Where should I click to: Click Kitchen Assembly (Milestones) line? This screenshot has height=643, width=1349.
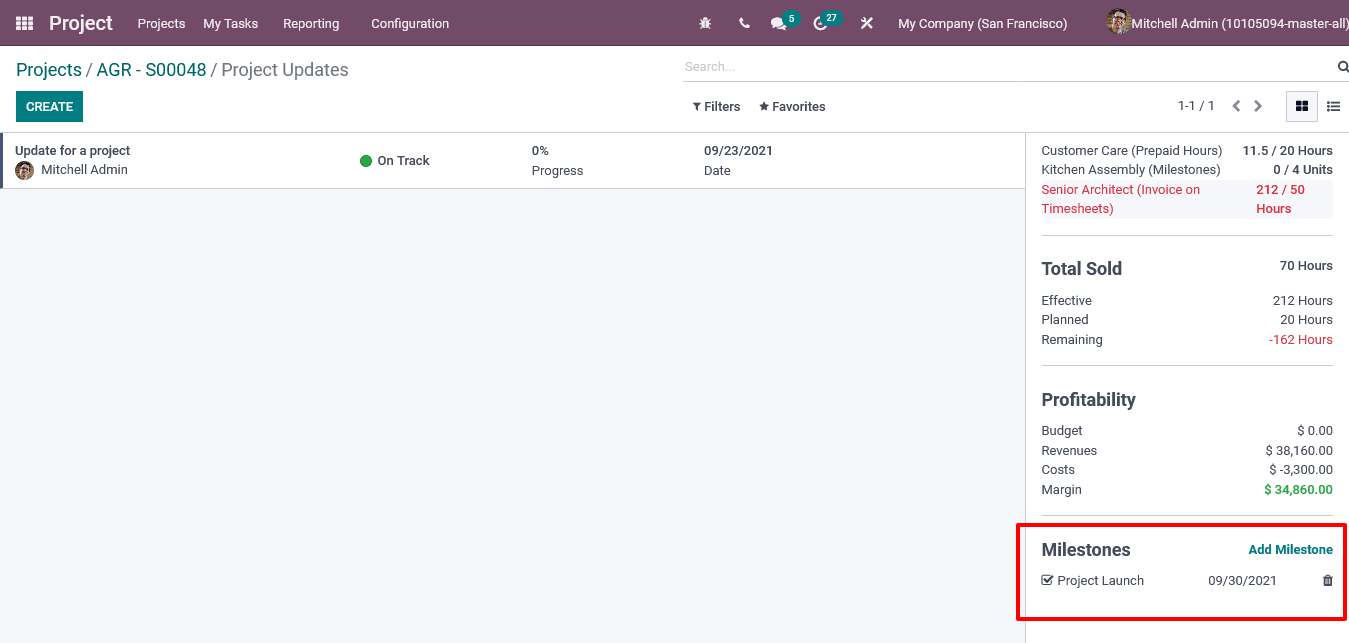[1187, 170]
